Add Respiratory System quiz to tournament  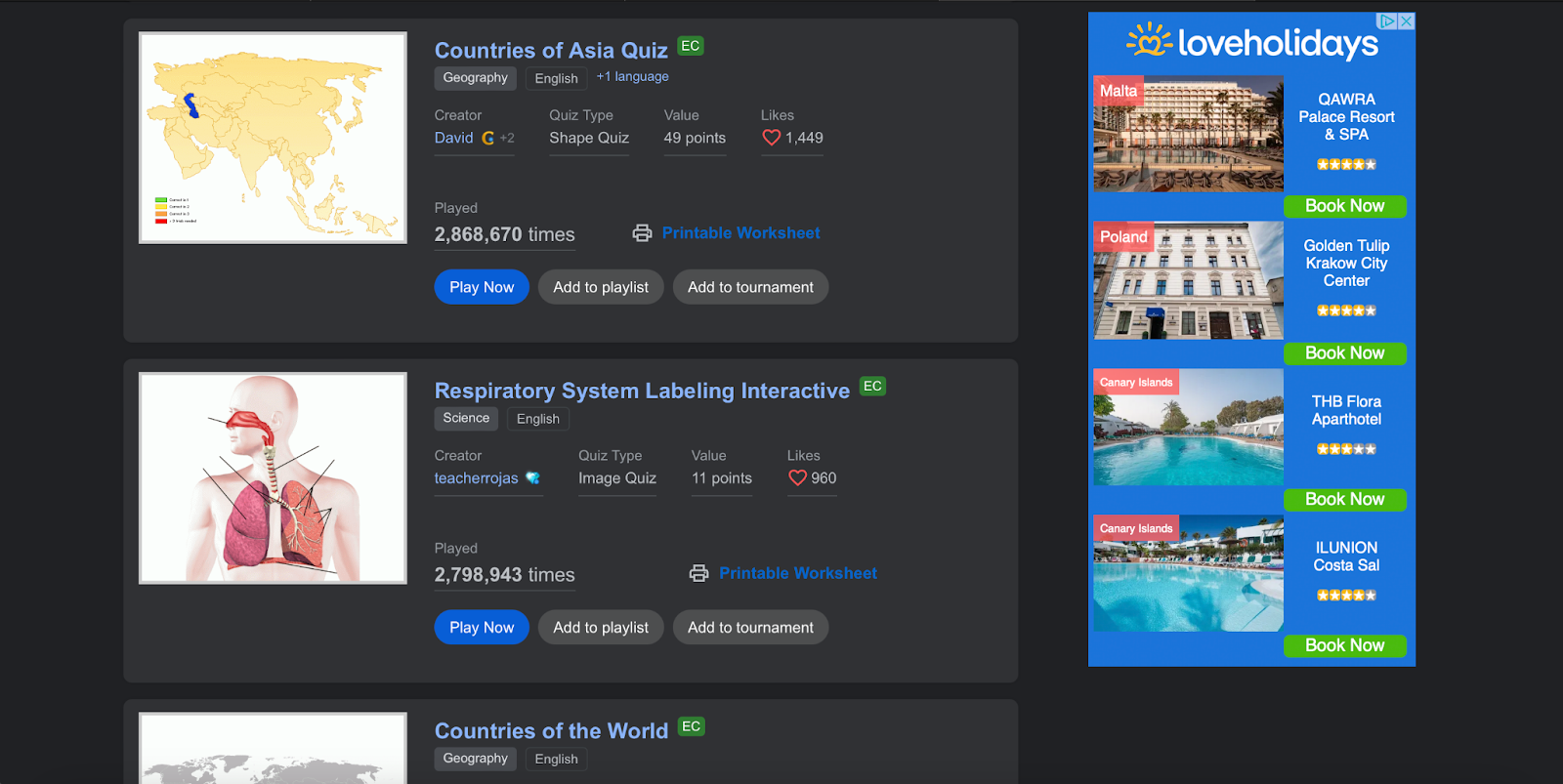[x=750, y=627]
